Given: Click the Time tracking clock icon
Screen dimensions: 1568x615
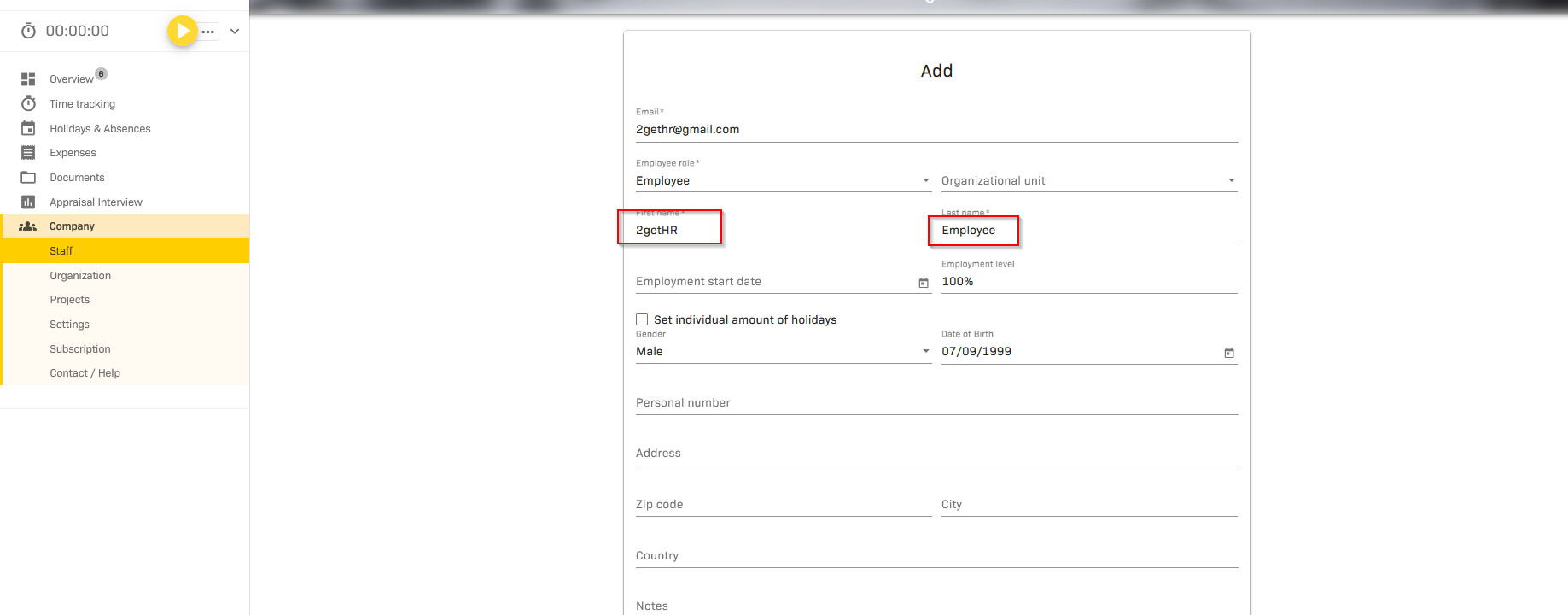Looking at the screenshot, I should point(28,103).
